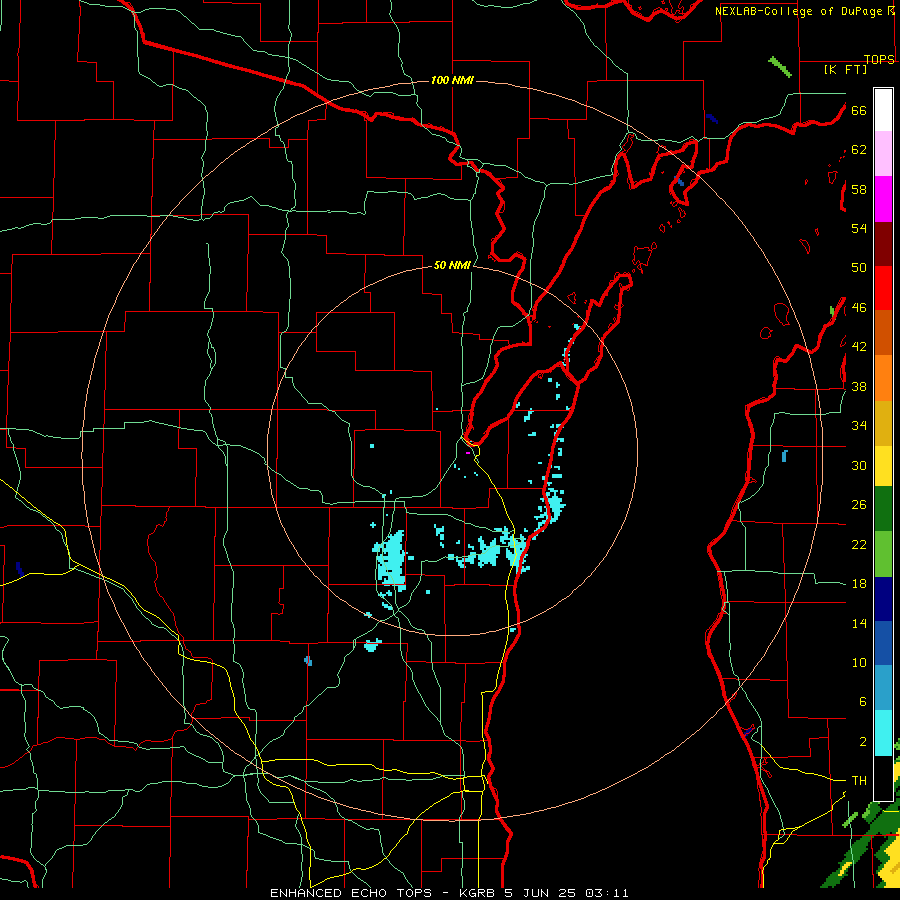This screenshot has height=900, width=900.
Task: Select the bright red legend swatch
Action: click(x=883, y=288)
